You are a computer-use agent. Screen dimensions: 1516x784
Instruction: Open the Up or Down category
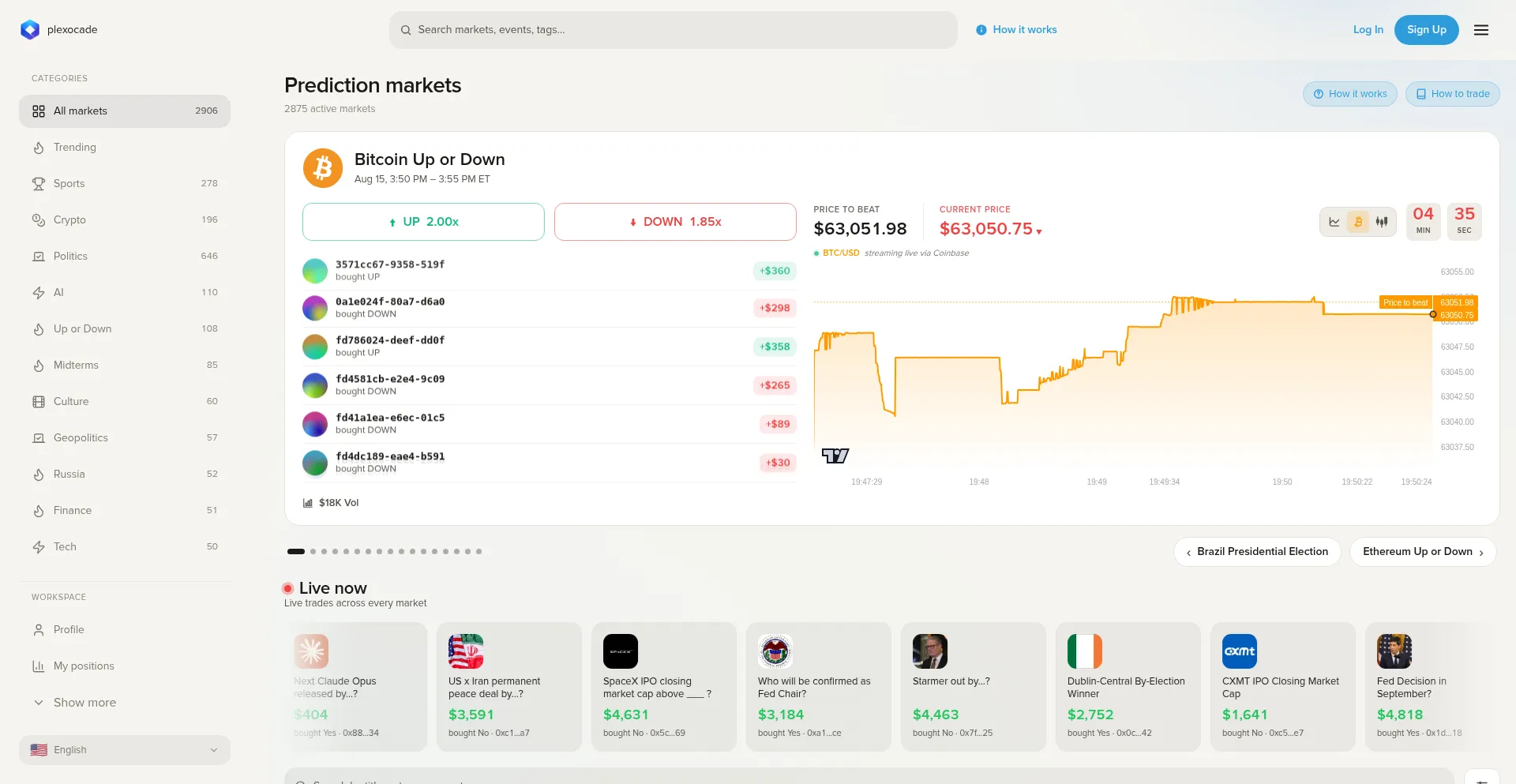tap(125, 329)
